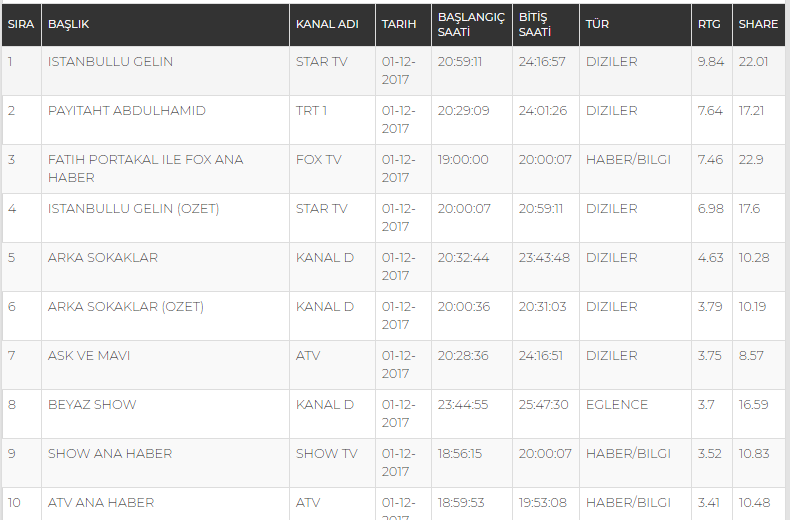Click the SIRA column header

click(x=21, y=24)
